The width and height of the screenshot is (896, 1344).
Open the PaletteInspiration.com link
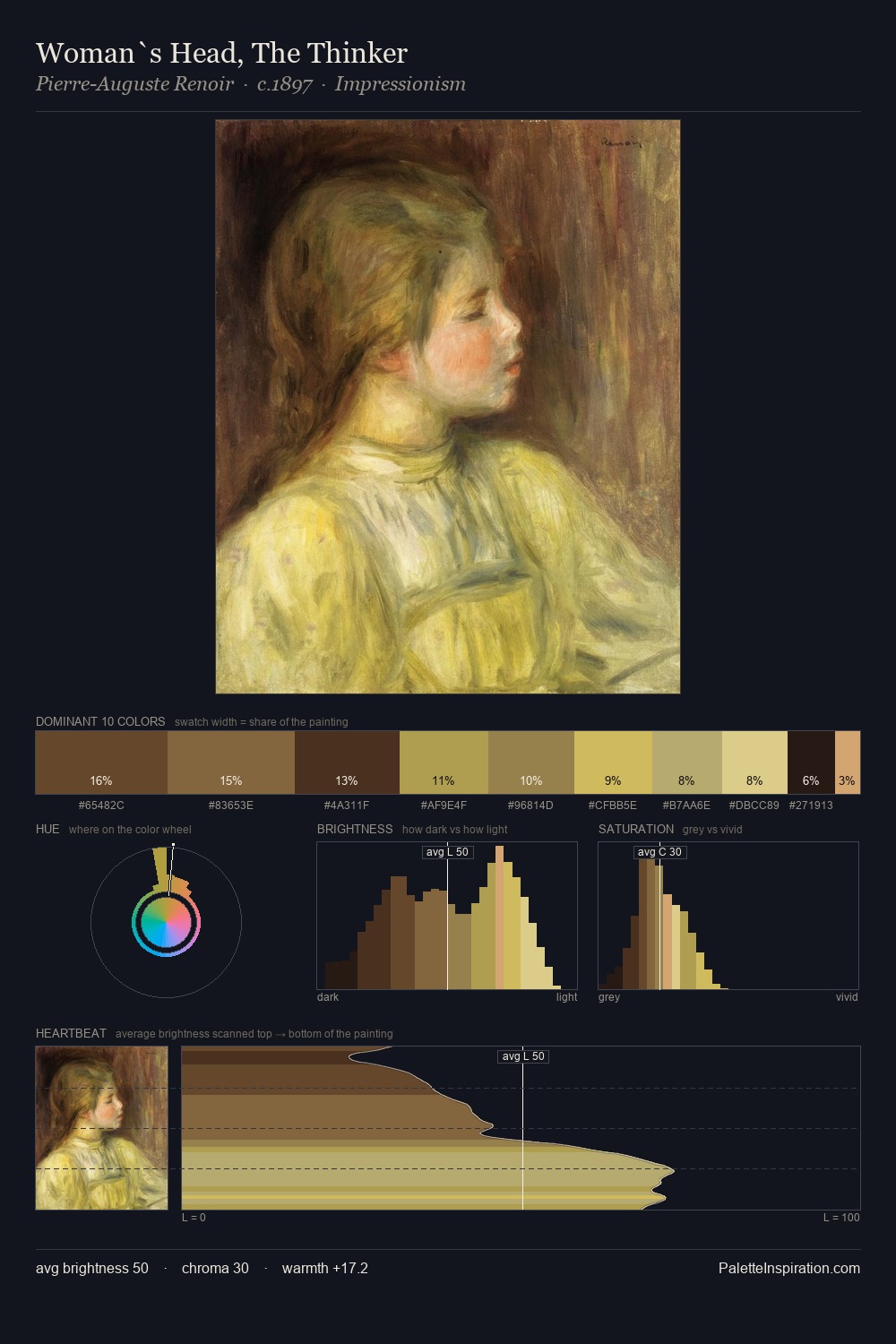[789, 1268]
